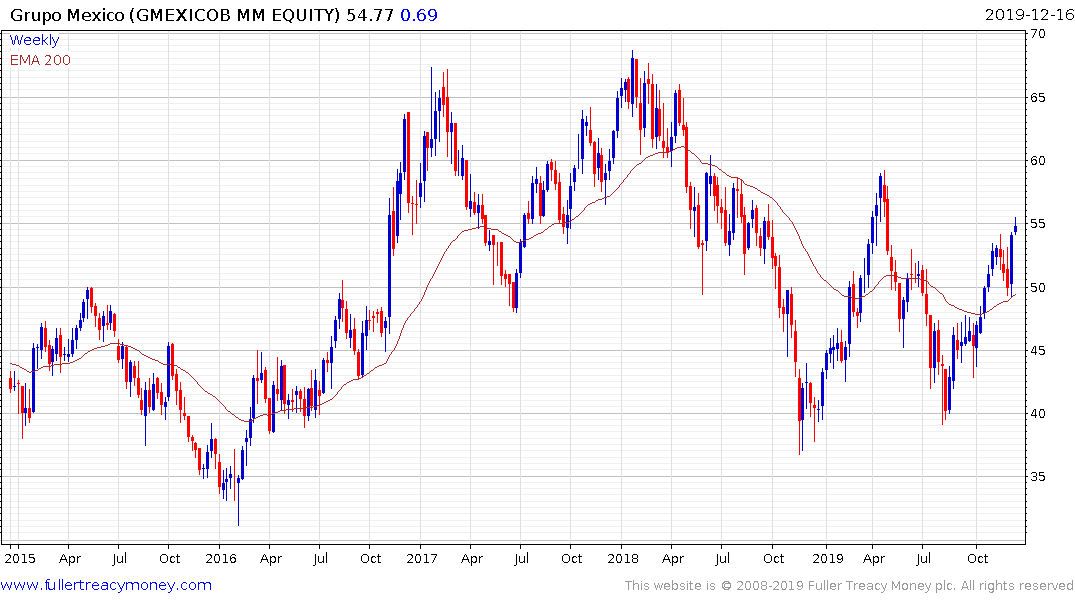The width and height of the screenshot is (1075, 600).
Task: Click the 45 price axis label
Action: point(1038,350)
